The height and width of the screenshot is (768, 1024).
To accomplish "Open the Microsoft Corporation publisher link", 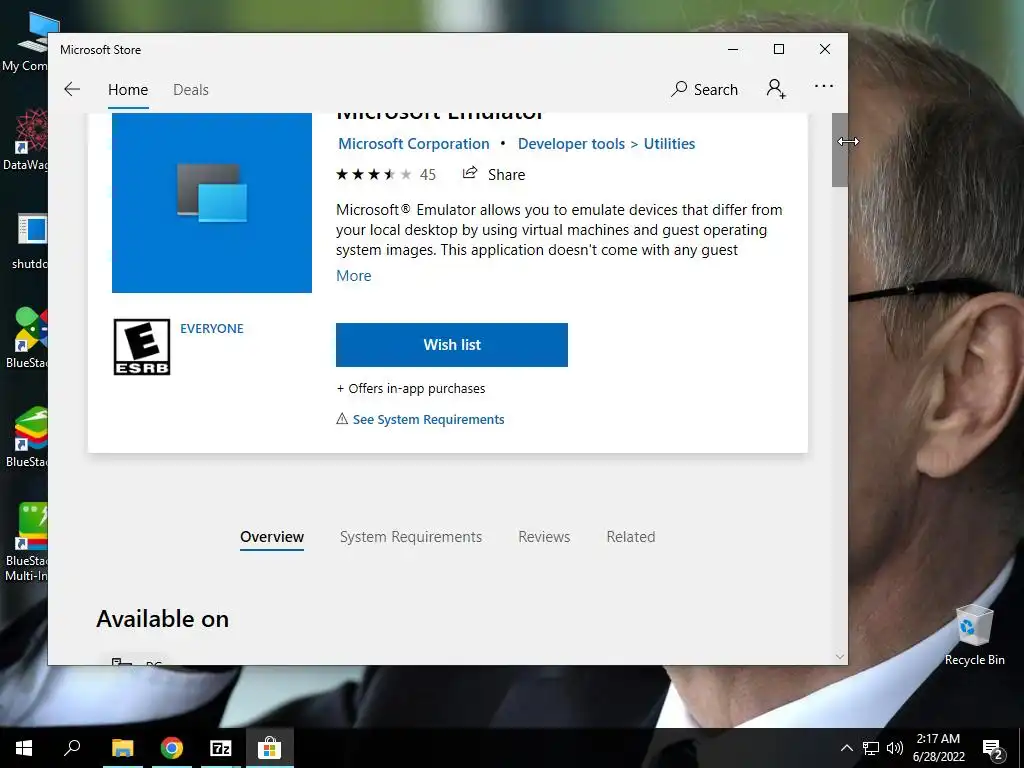I will click(413, 144).
